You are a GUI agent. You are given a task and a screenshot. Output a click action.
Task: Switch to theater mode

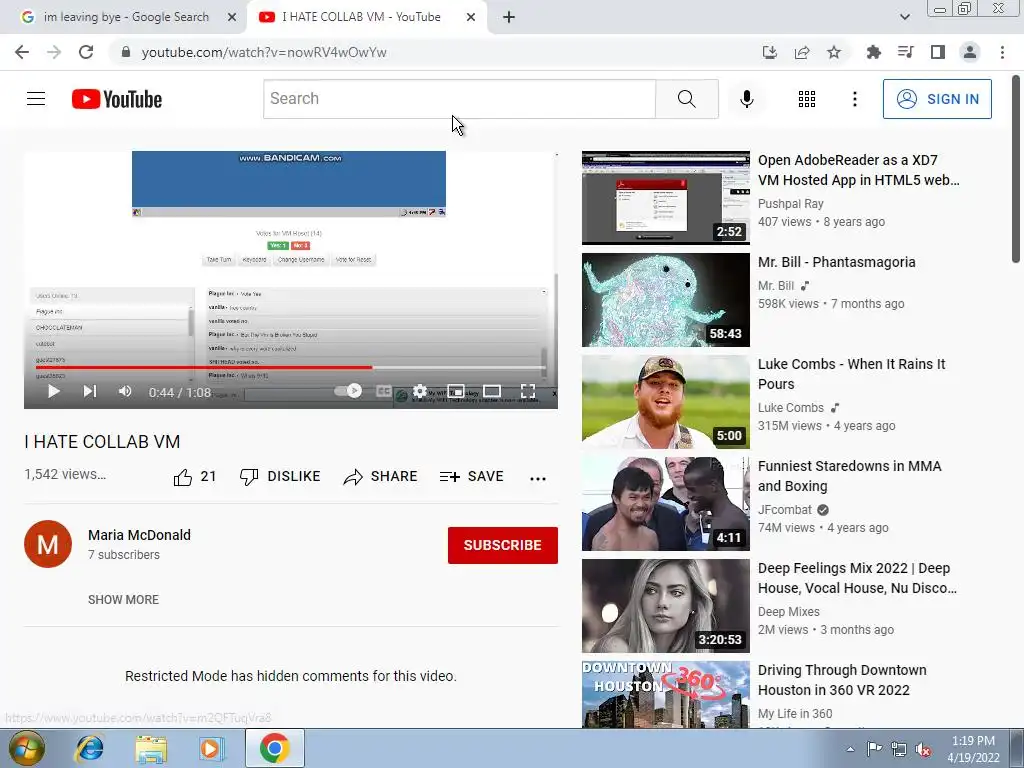click(492, 391)
